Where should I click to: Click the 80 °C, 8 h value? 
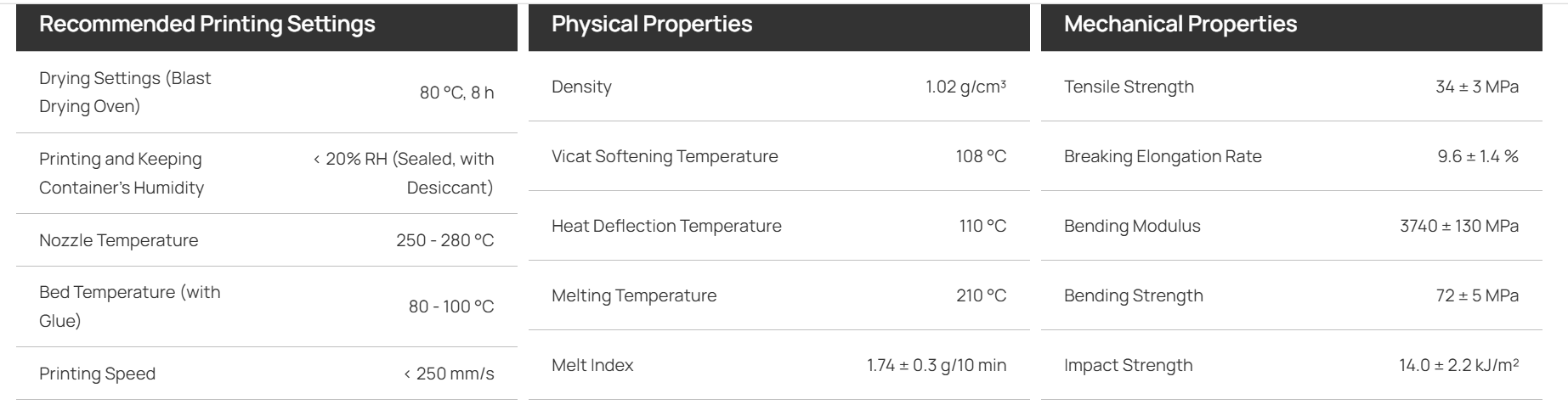coord(456,93)
